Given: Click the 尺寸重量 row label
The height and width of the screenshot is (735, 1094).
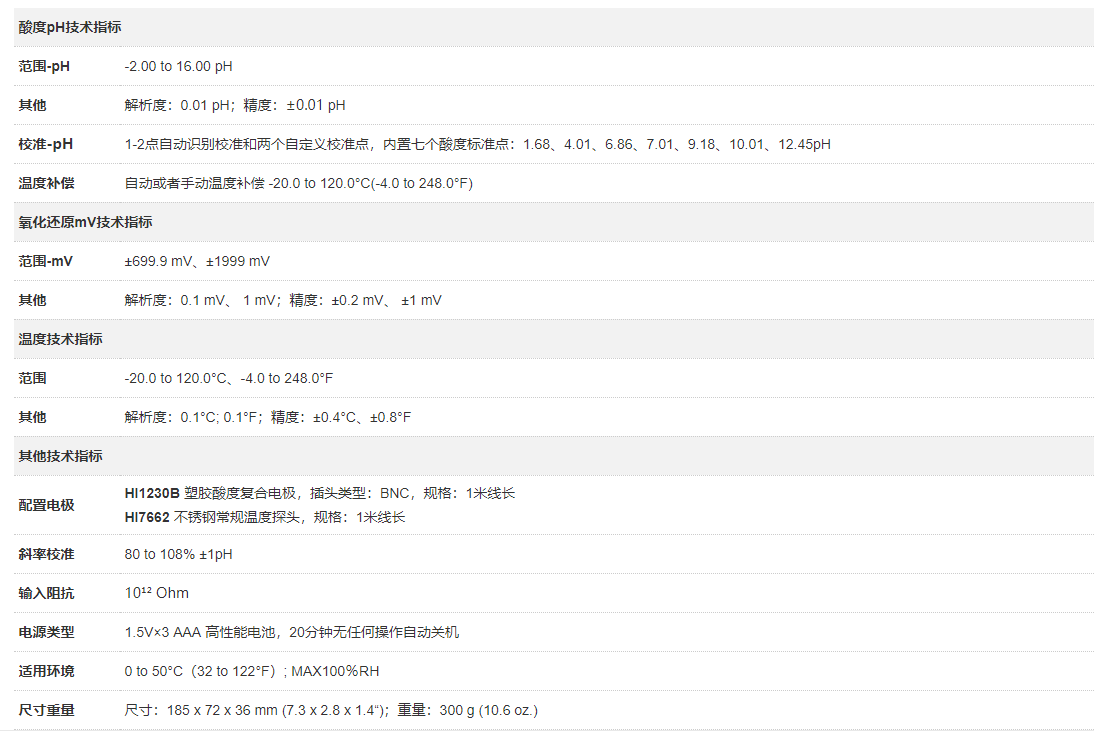Looking at the screenshot, I should coord(46,710).
